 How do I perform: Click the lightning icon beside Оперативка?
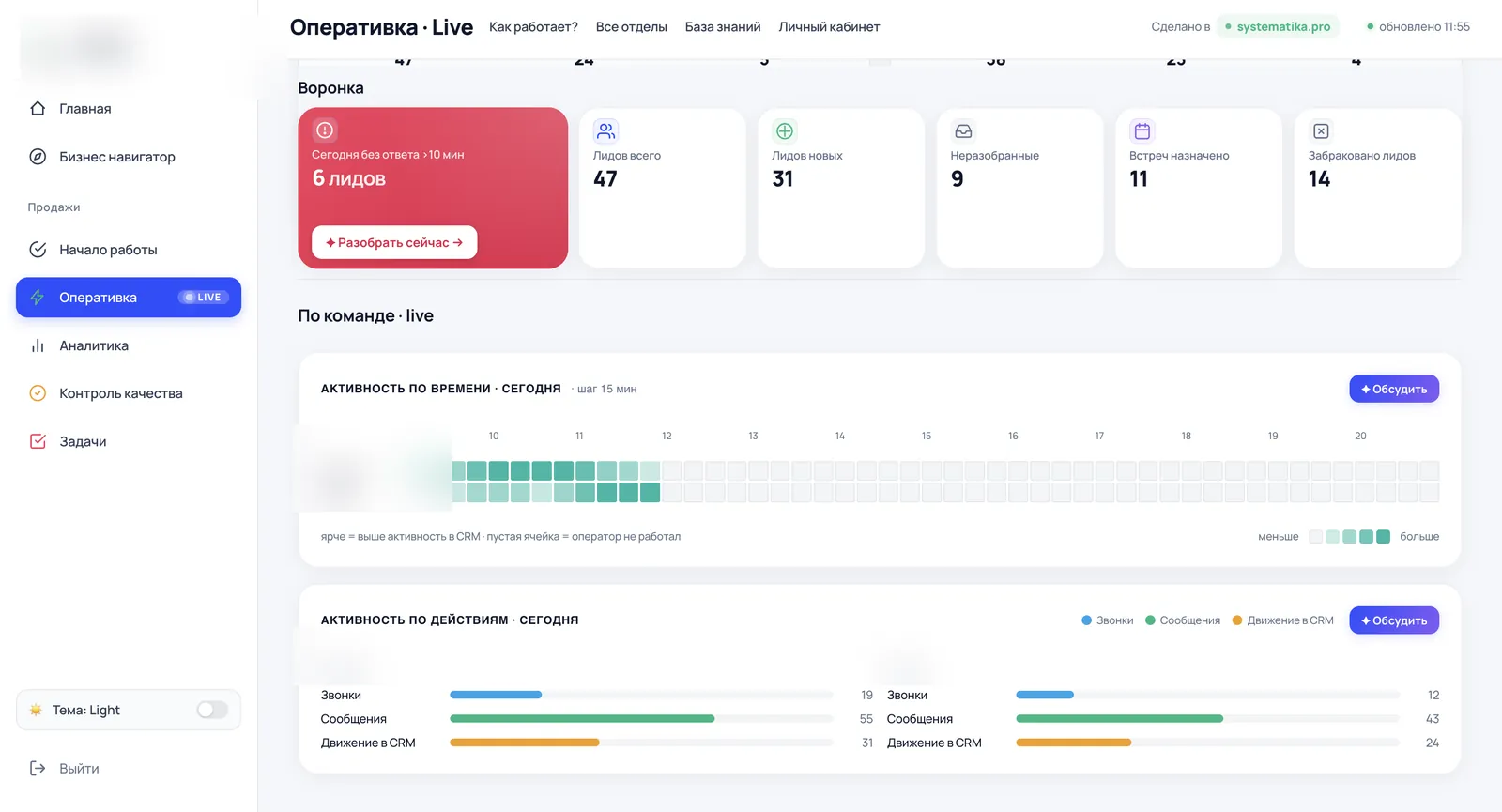tap(38, 298)
